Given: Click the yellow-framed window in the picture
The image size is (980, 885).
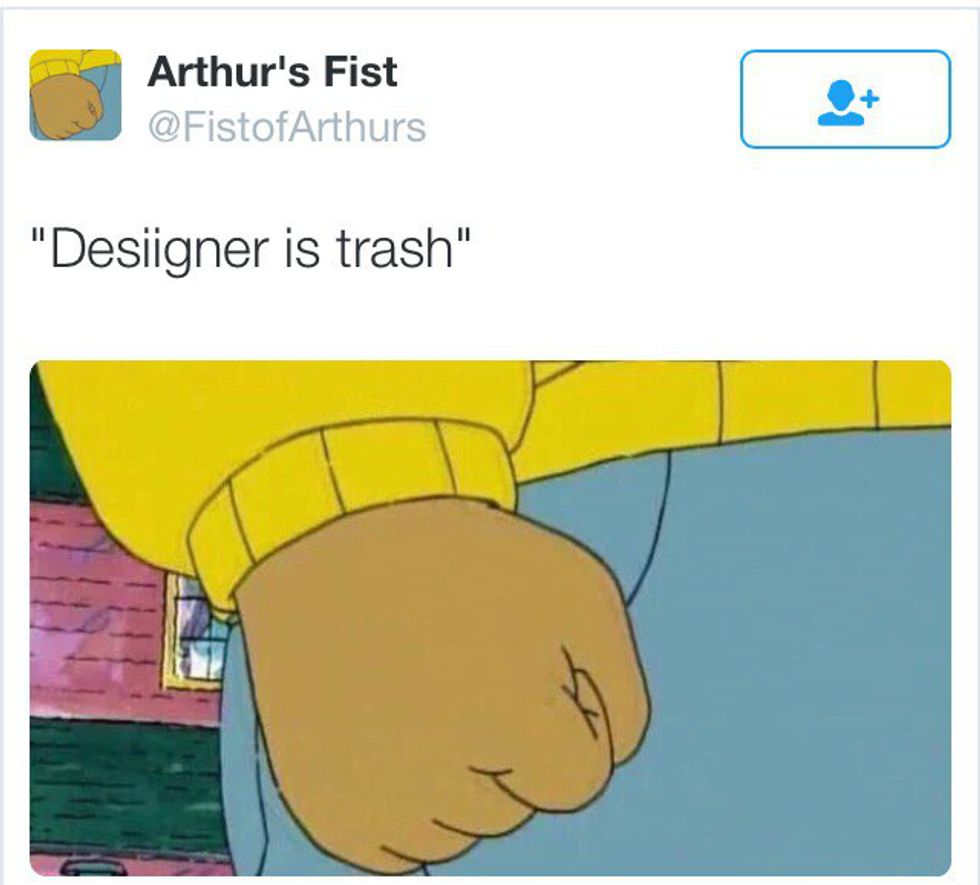Looking at the screenshot, I should (194, 631).
